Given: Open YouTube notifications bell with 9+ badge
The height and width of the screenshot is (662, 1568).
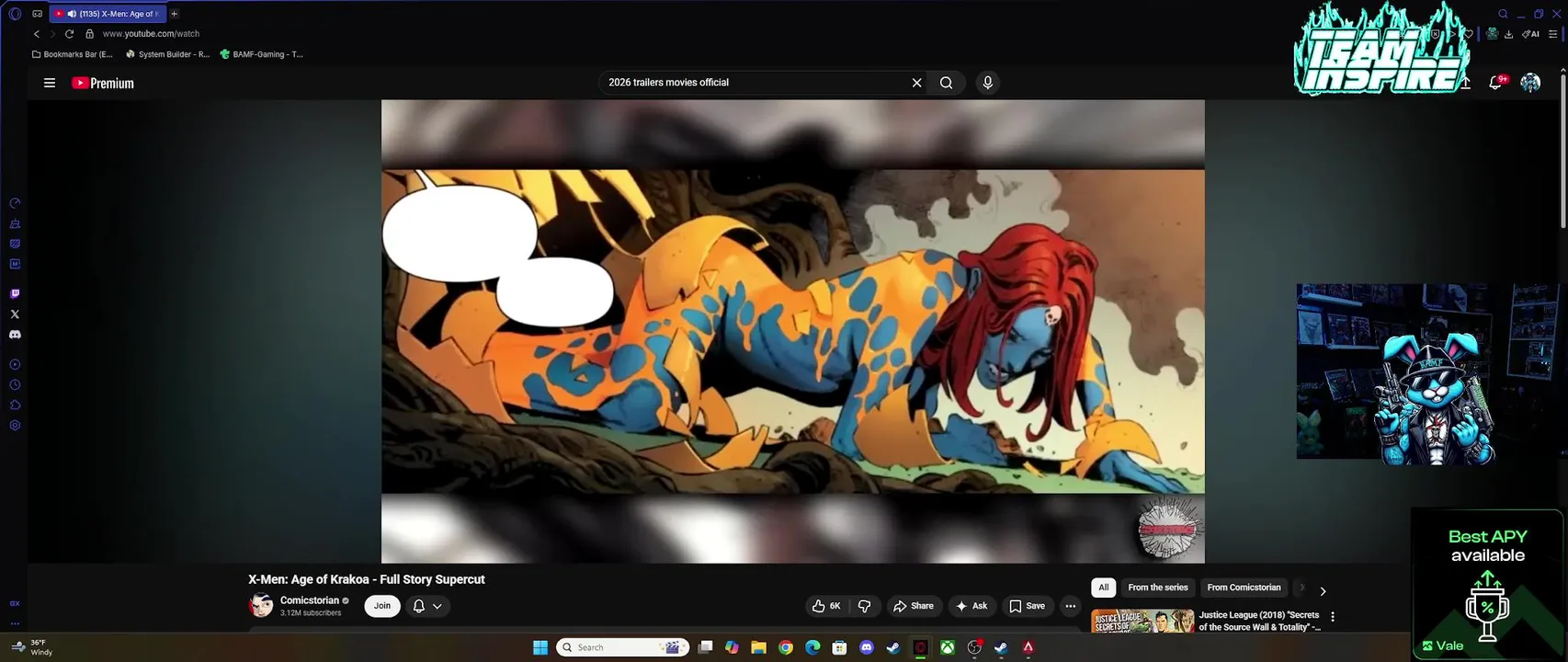Looking at the screenshot, I should (x=1497, y=83).
